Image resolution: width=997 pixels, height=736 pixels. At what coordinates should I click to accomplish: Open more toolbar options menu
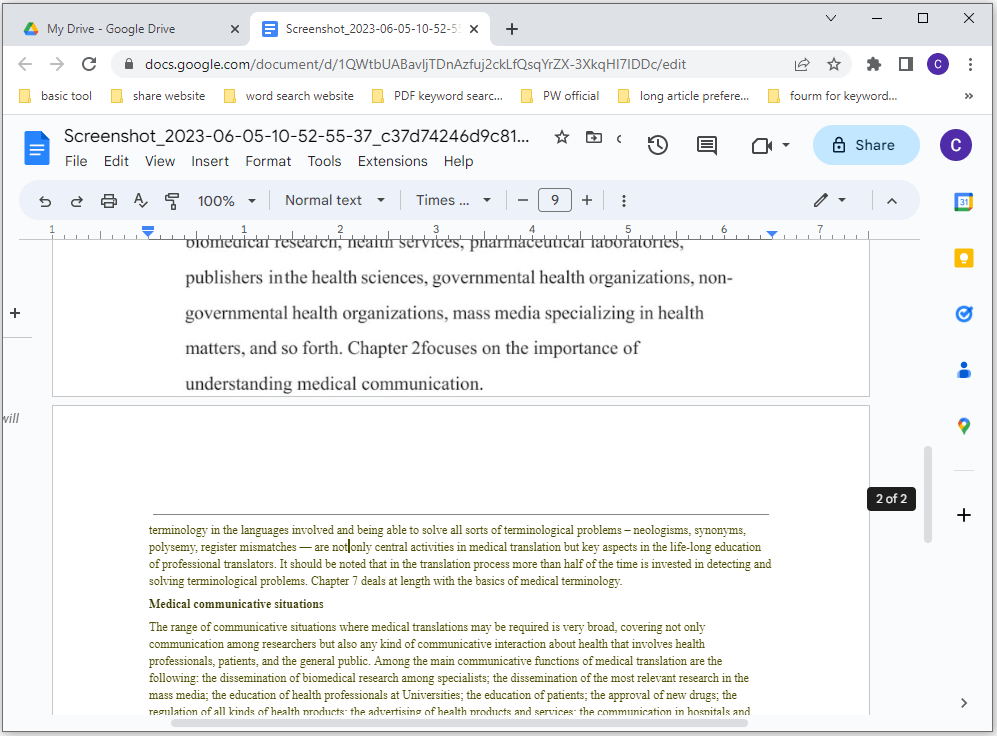pos(624,201)
